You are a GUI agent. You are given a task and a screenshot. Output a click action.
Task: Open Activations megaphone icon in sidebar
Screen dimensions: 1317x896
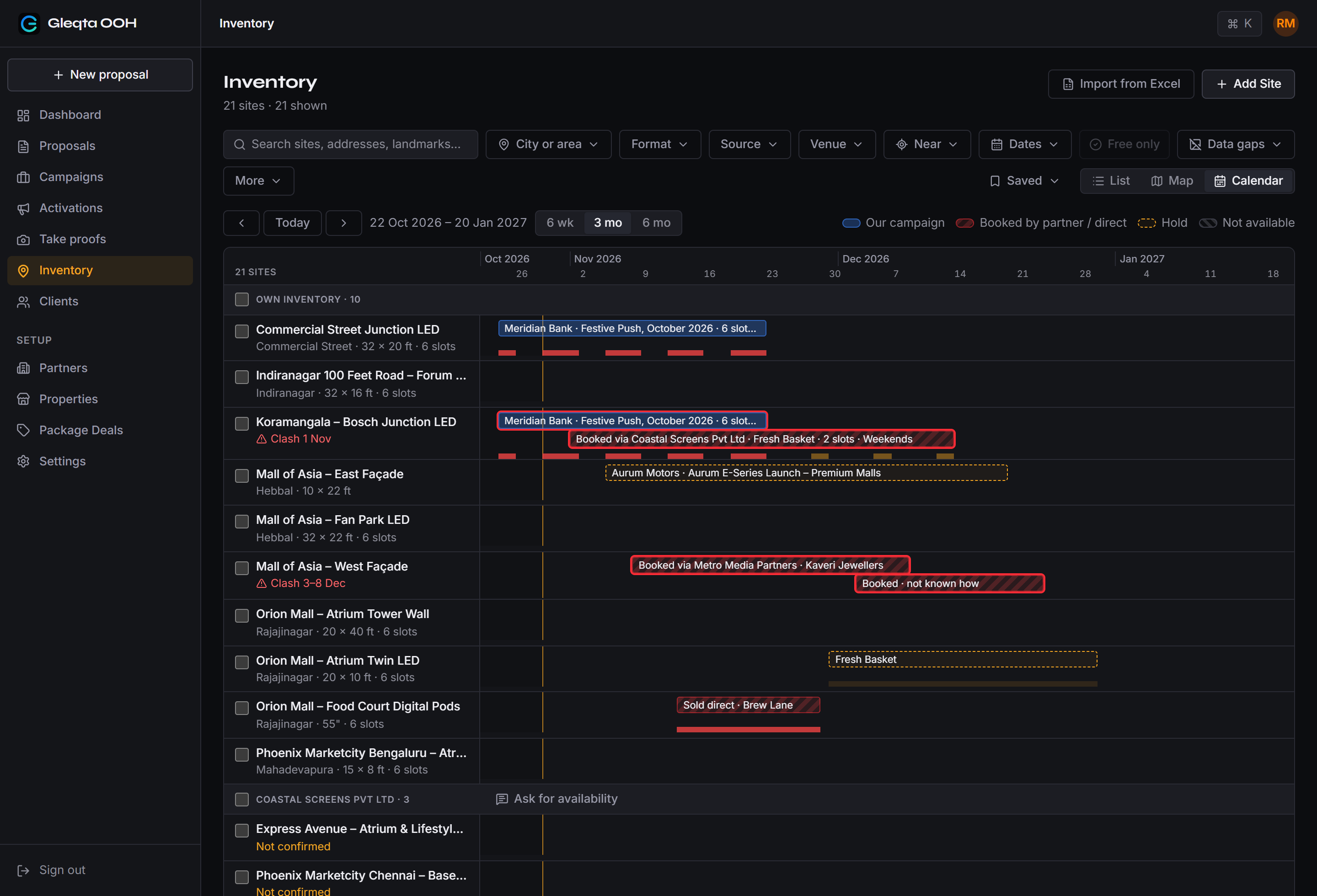coord(23,208)
